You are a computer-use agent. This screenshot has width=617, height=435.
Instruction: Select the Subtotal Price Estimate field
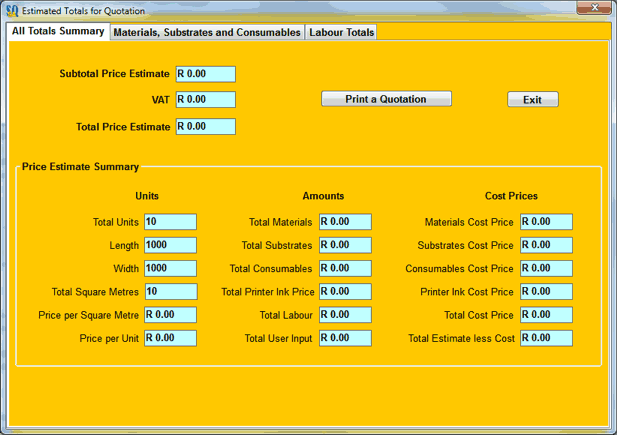click(205, 74)
